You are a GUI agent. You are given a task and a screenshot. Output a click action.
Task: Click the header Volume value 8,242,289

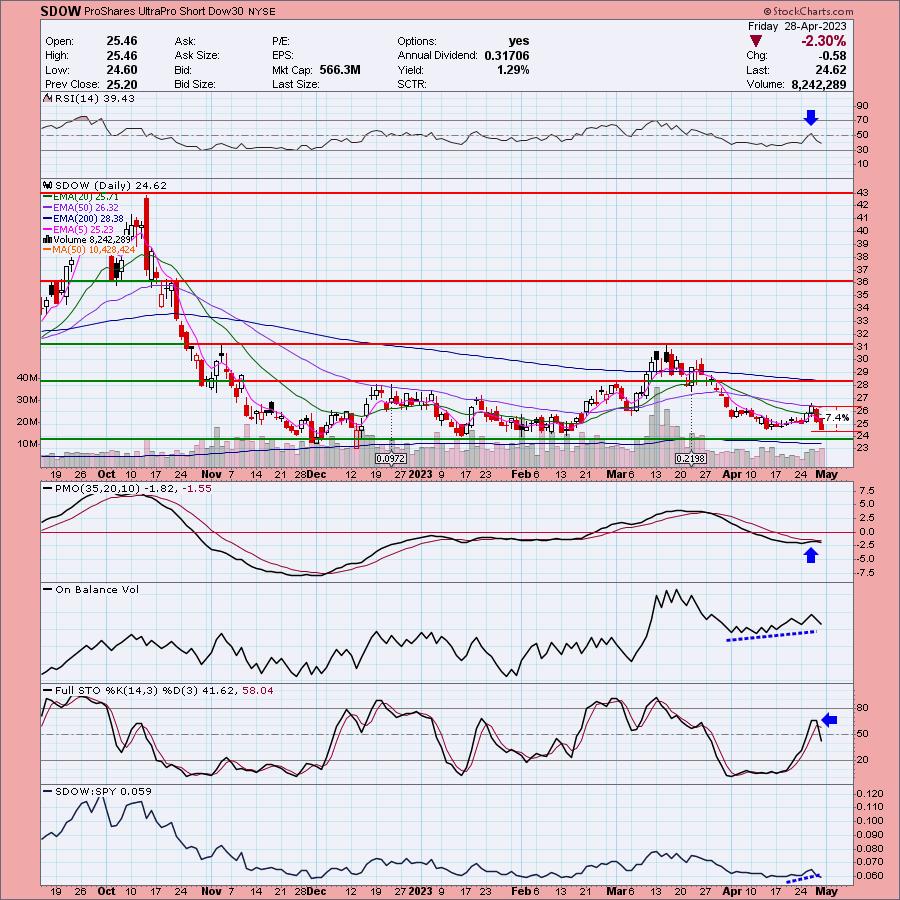pyautogui.click(x=818, y=84)
